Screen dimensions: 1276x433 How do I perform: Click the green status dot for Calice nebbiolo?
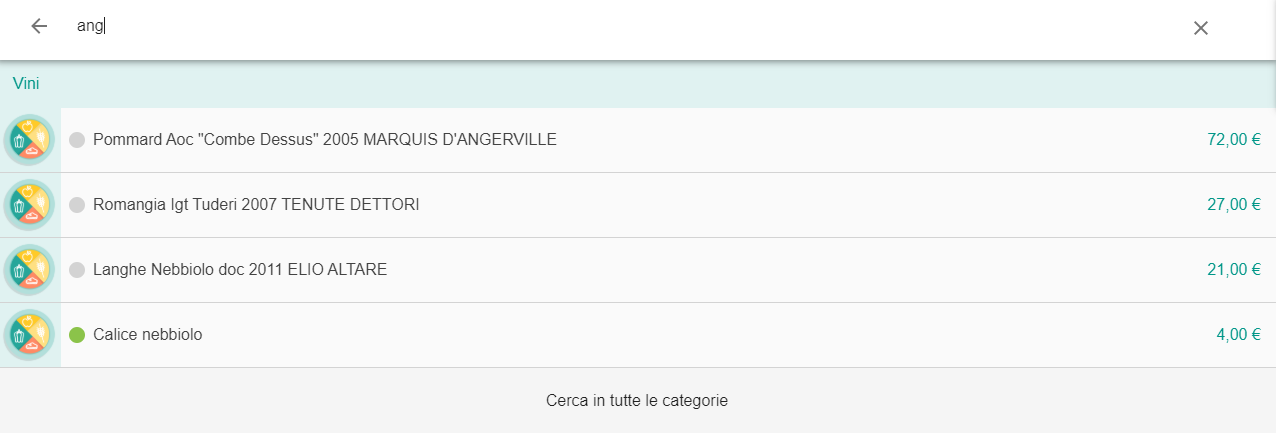pyautogui.click(x=77, y=335)
